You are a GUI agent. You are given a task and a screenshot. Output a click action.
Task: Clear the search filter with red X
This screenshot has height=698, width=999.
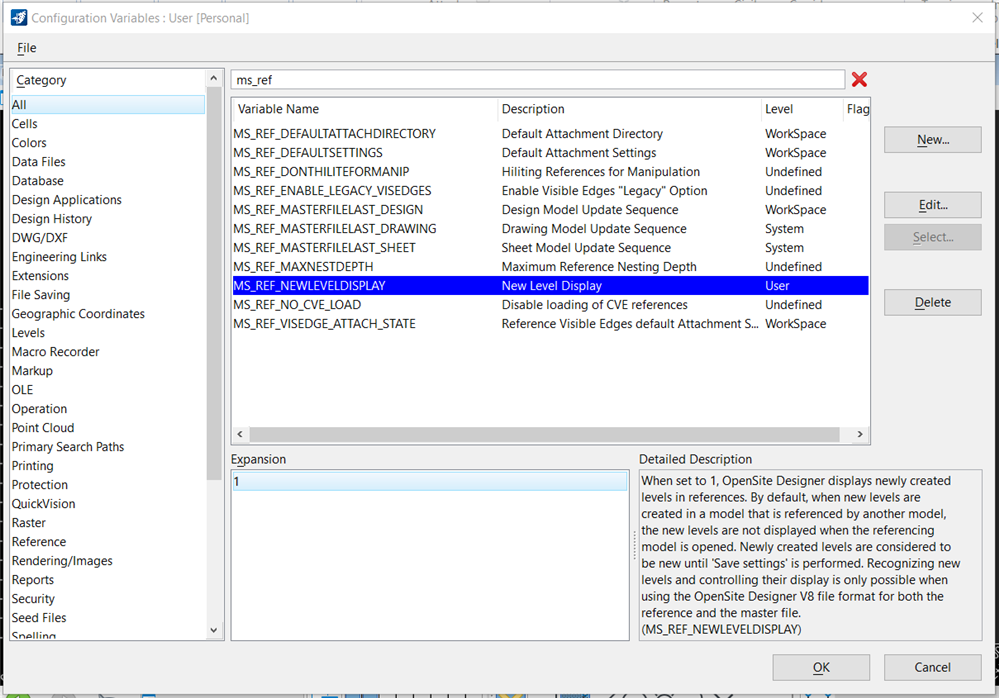[x=859, y=80]
